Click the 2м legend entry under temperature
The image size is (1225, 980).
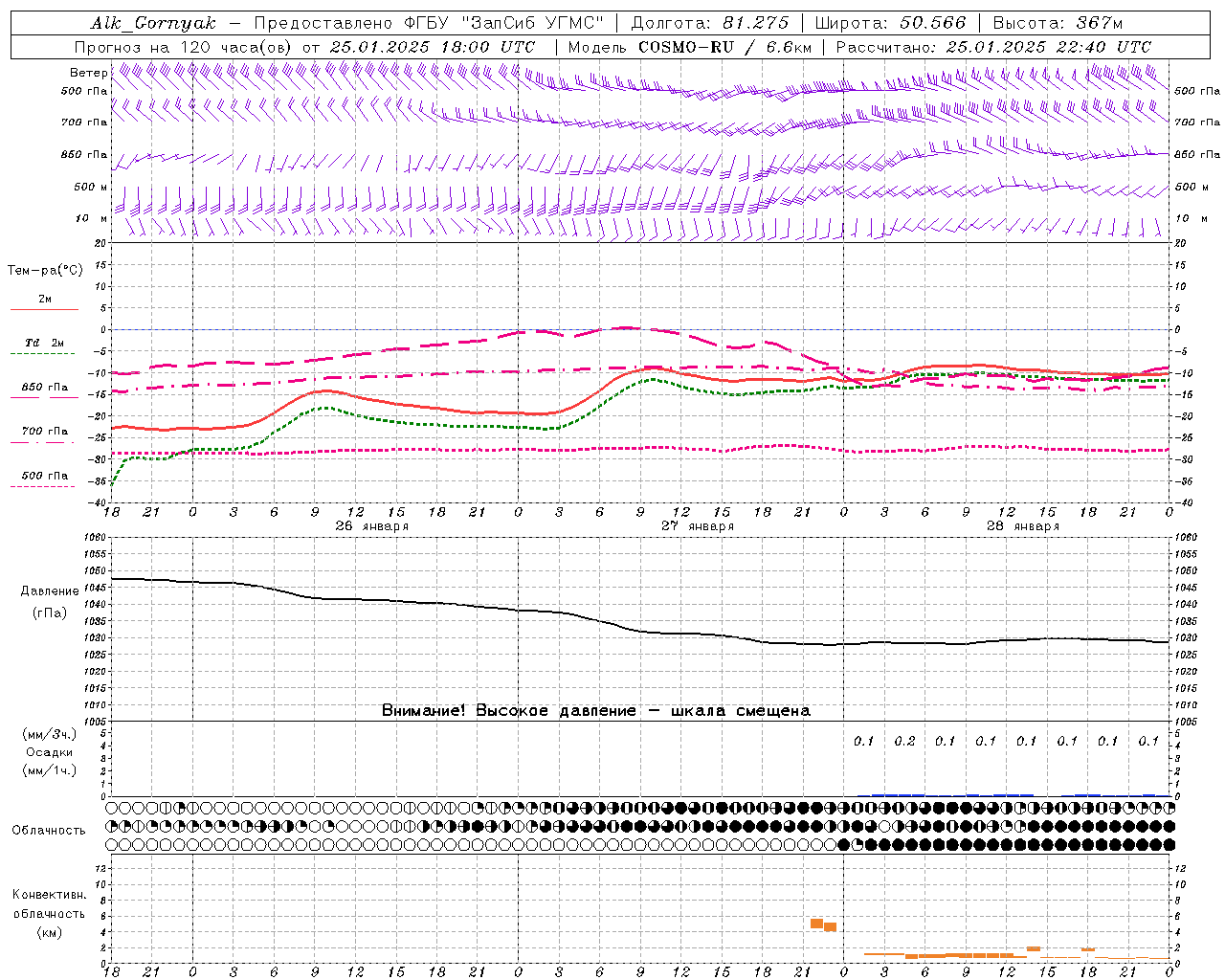(x=45, y=300)
